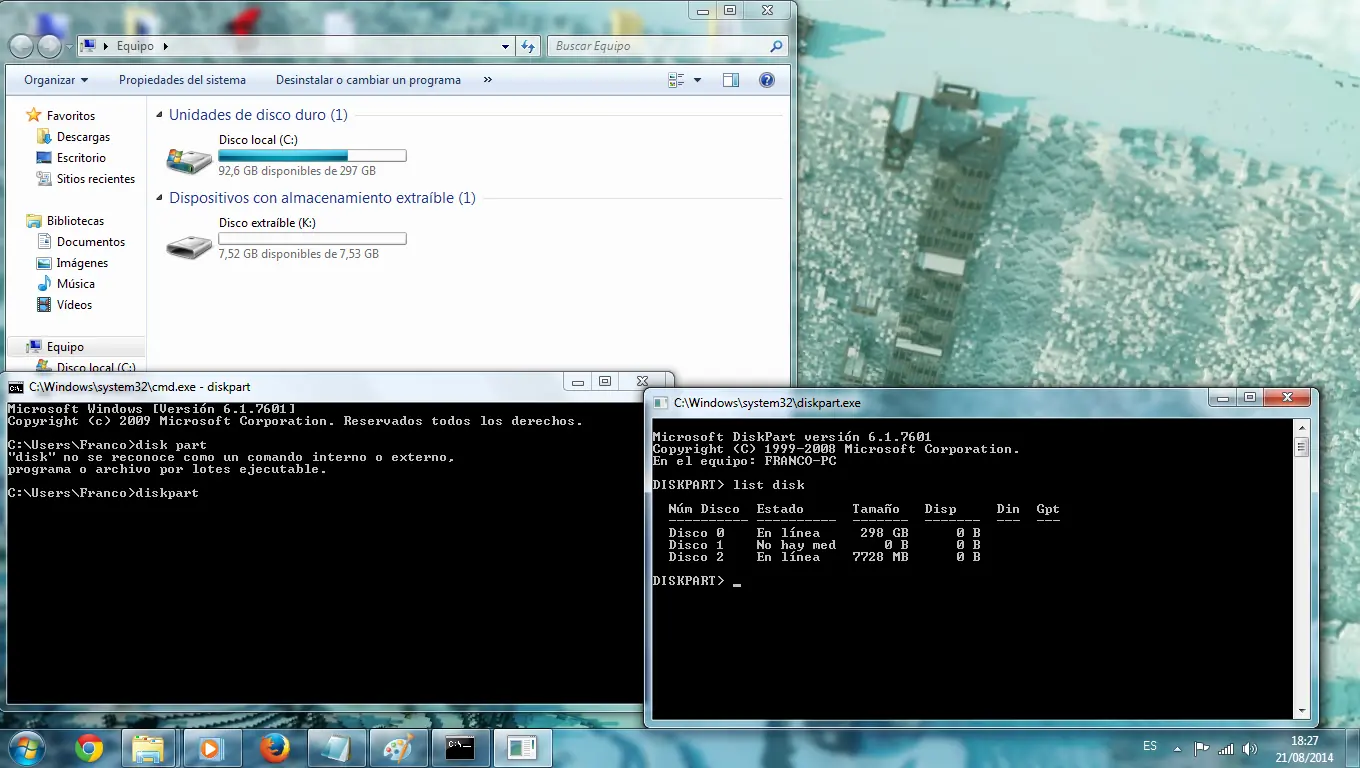The width and height of the screenshot is (1360, 768).
Task: Click the Action Center flag tray icon
Action: coord(1202,748)
